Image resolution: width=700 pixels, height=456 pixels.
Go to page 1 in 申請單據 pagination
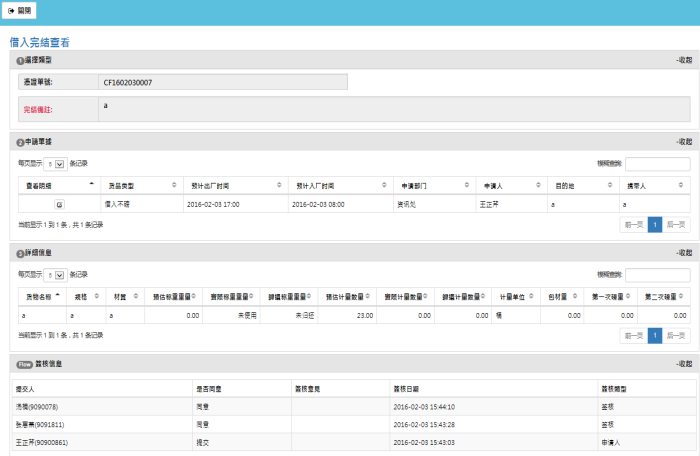(655, 225)
